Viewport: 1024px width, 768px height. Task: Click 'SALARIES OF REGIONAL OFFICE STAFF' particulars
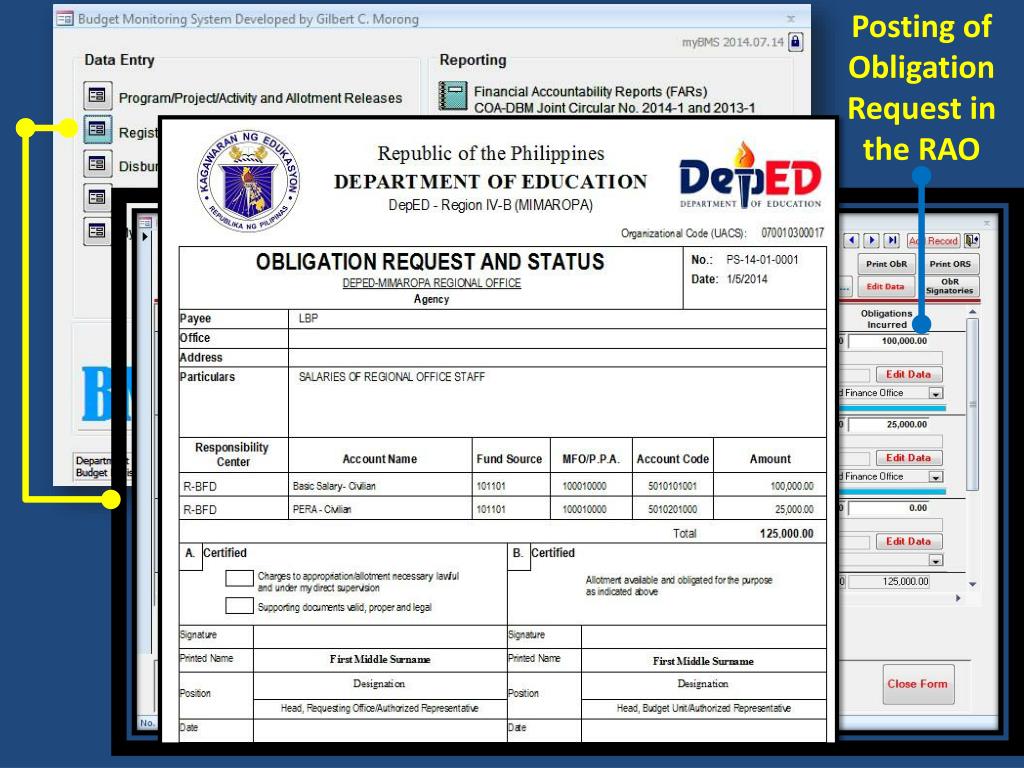point(392,377)
